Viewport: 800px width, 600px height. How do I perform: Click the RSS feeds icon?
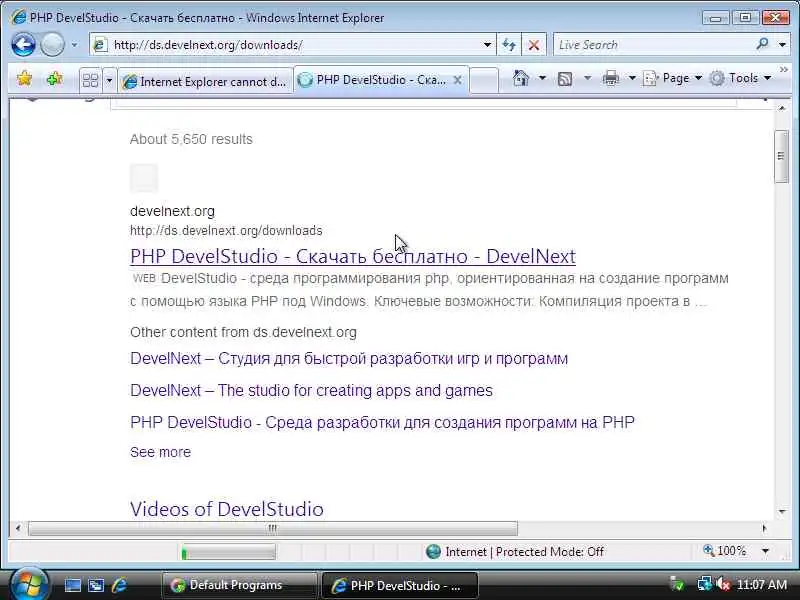pyautogui.click(x=565, y=79)
